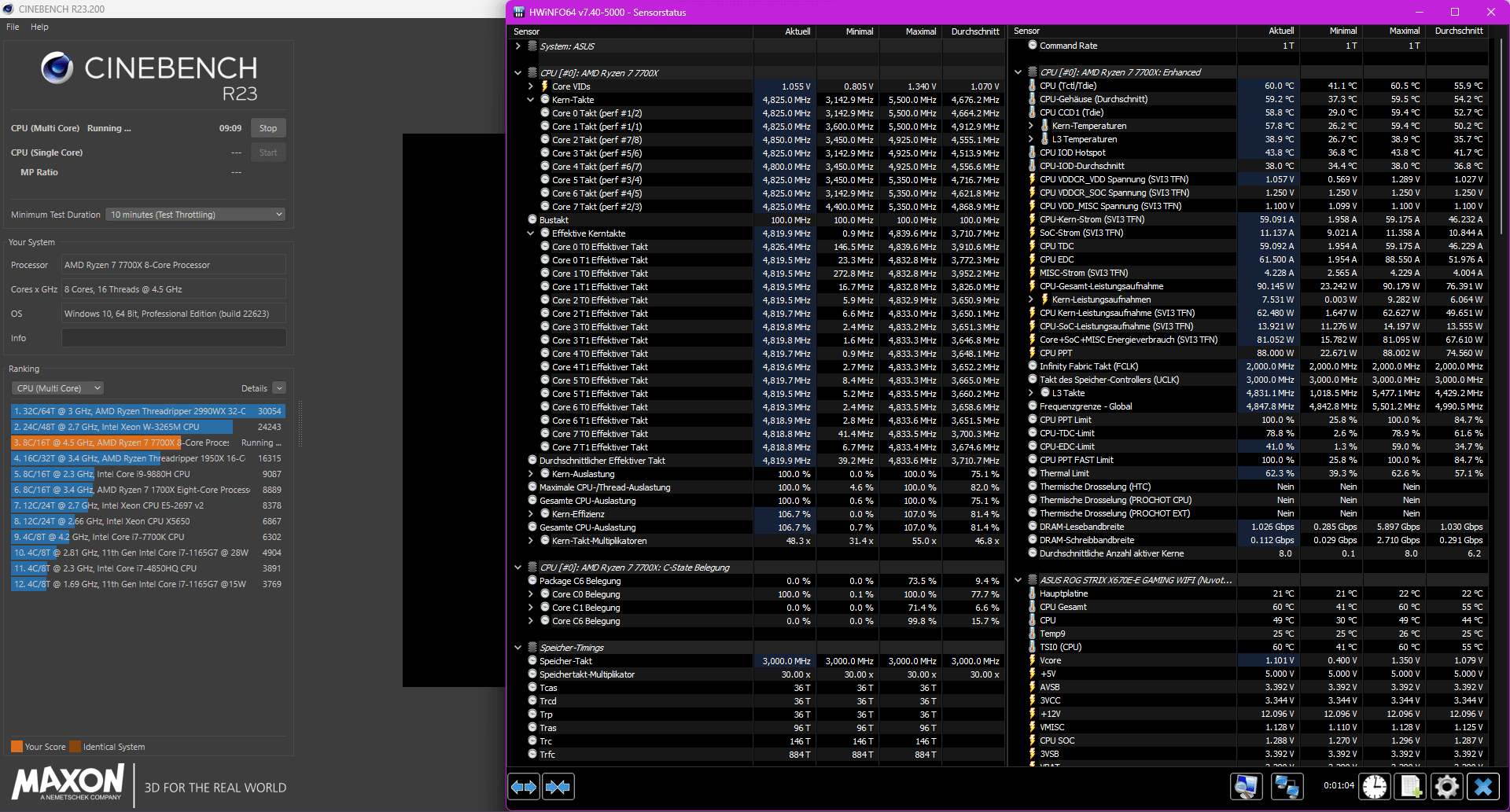The width and height of the screenshot is (1510, 812).
Task: Click the circle icon beside Thermal Limit
Action: [1033, 473]
